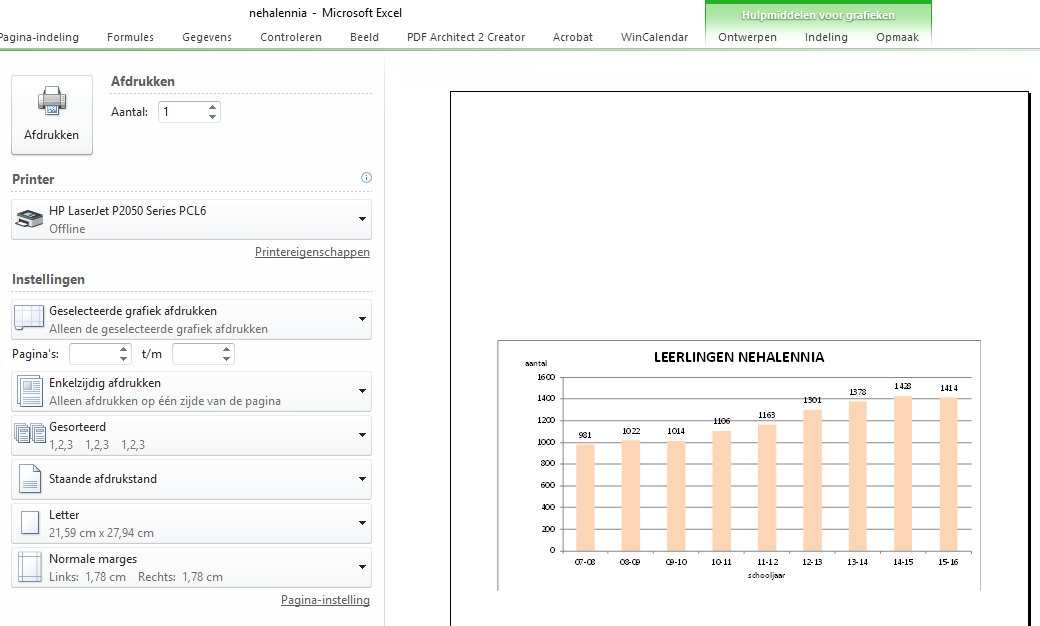This screenshot has width=1040, height=626.
Task: Switch to the Acrobat tab
Action: pos(572,37)
